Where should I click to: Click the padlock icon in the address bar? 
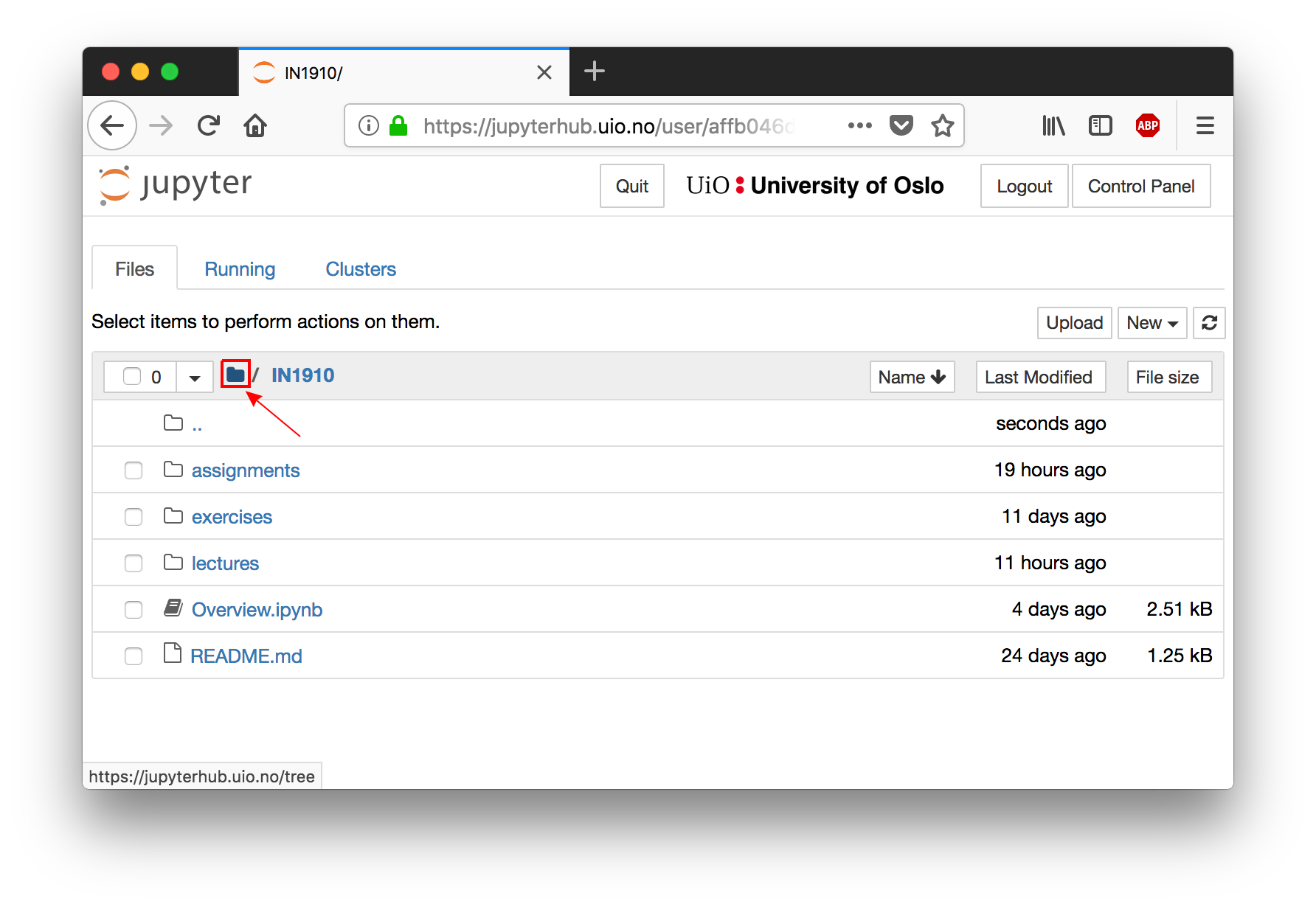[398, 125]
